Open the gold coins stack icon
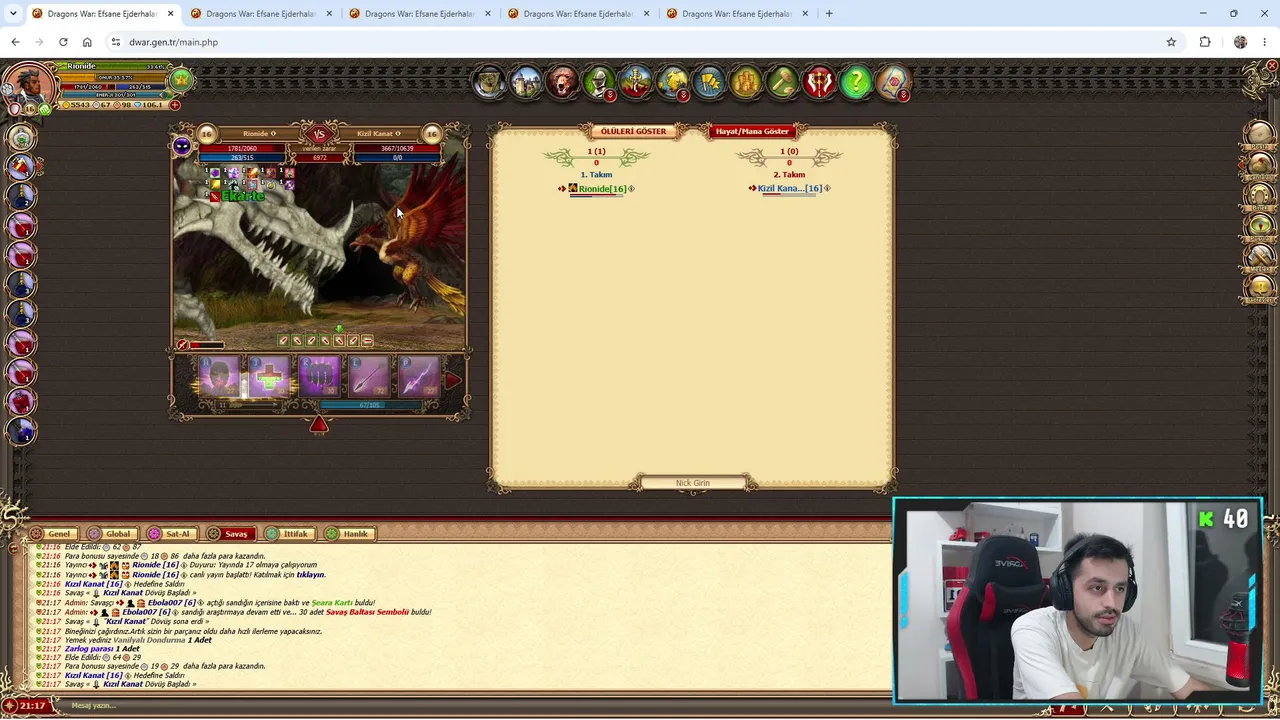 pos(746,82)
